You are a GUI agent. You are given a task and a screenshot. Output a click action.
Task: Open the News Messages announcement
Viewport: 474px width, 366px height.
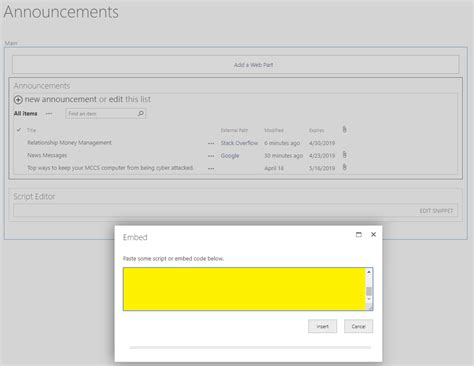(x=47, y=155)
